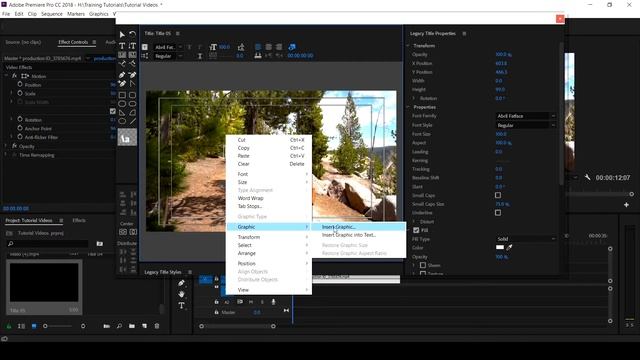
Task: Click the timeline zoom scroll bar
Action: tap(237, 326)
